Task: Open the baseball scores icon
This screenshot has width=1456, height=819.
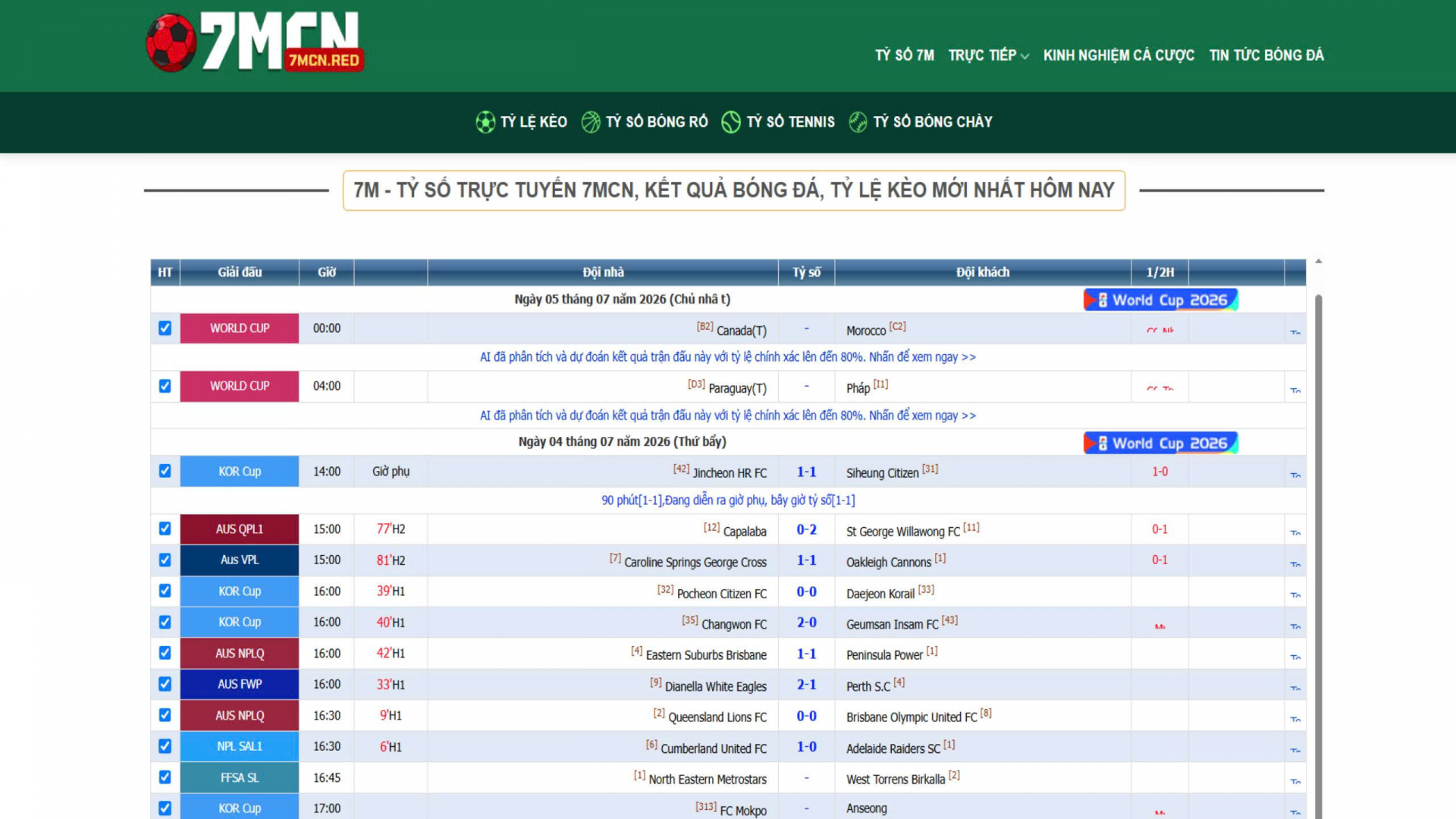Action: [x=858, y=122]
